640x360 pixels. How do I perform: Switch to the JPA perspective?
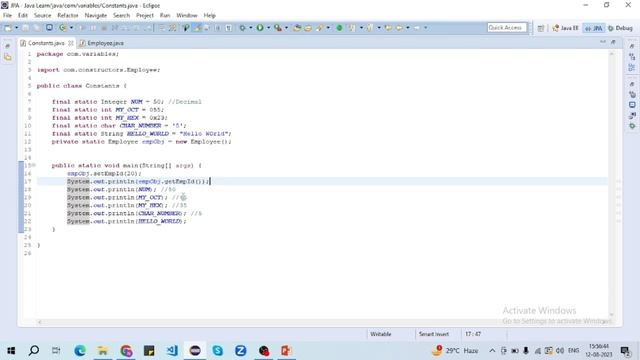click(594, 28)
